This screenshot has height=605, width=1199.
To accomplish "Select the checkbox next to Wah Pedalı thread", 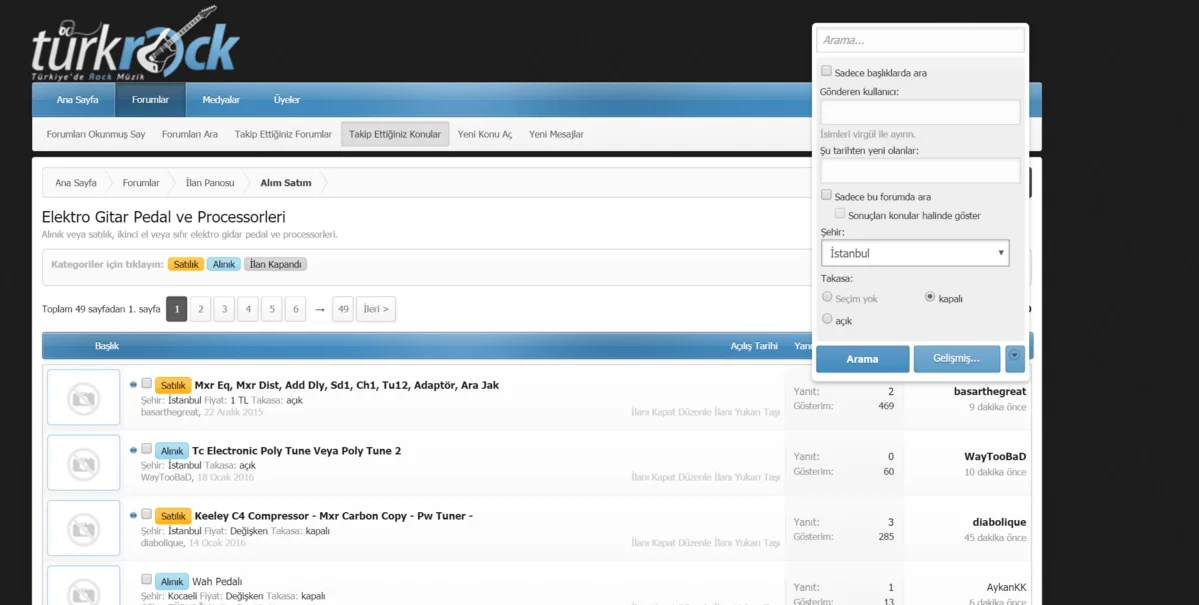I will click(x=146, y=579).
